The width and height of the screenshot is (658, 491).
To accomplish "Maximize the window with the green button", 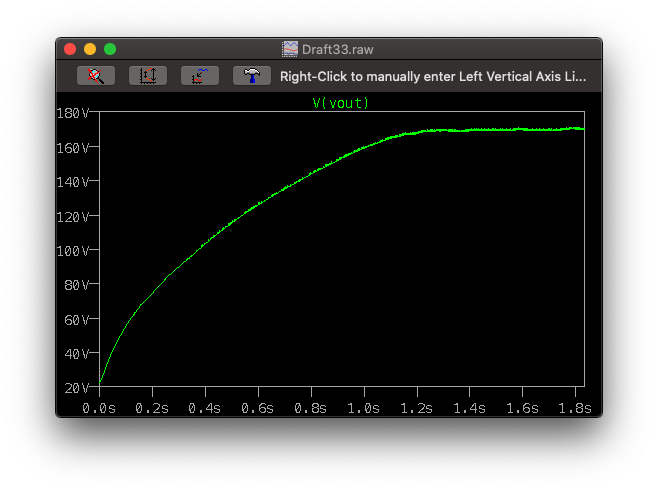I will 110,49.
